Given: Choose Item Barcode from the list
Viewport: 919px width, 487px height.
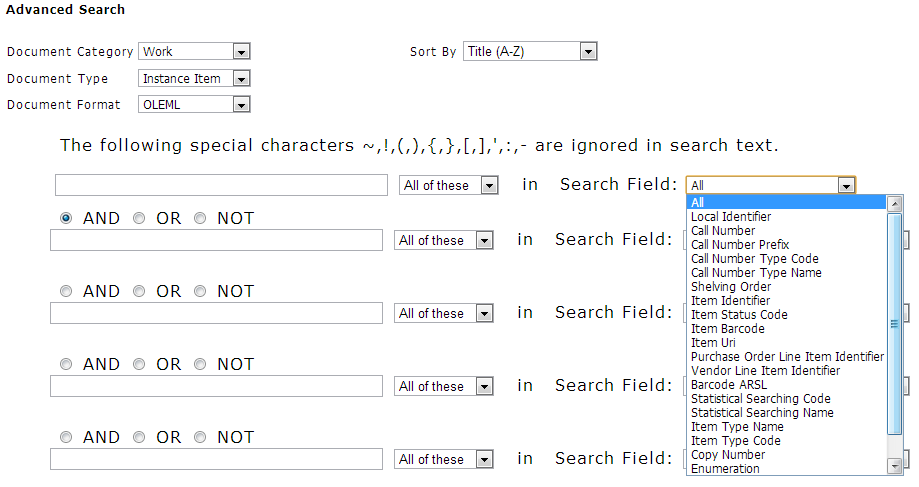Looking at the screenshot, I should coord(727,329).
